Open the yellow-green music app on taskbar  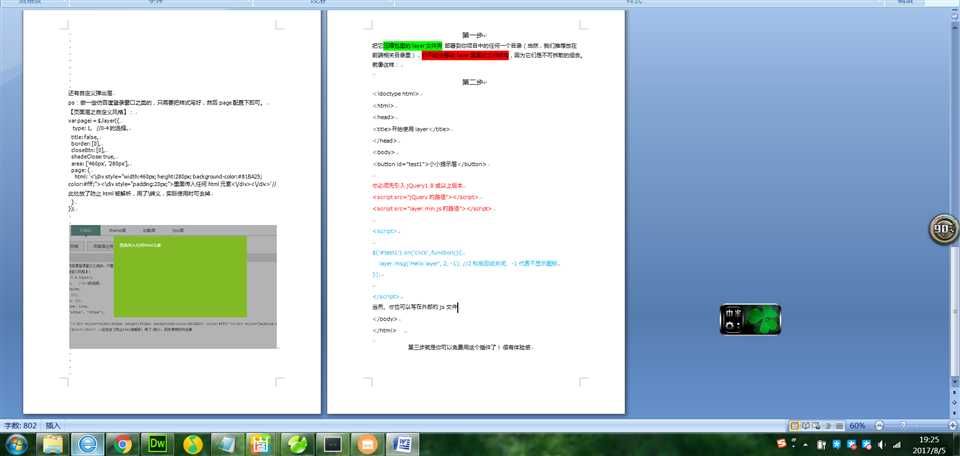192,444
